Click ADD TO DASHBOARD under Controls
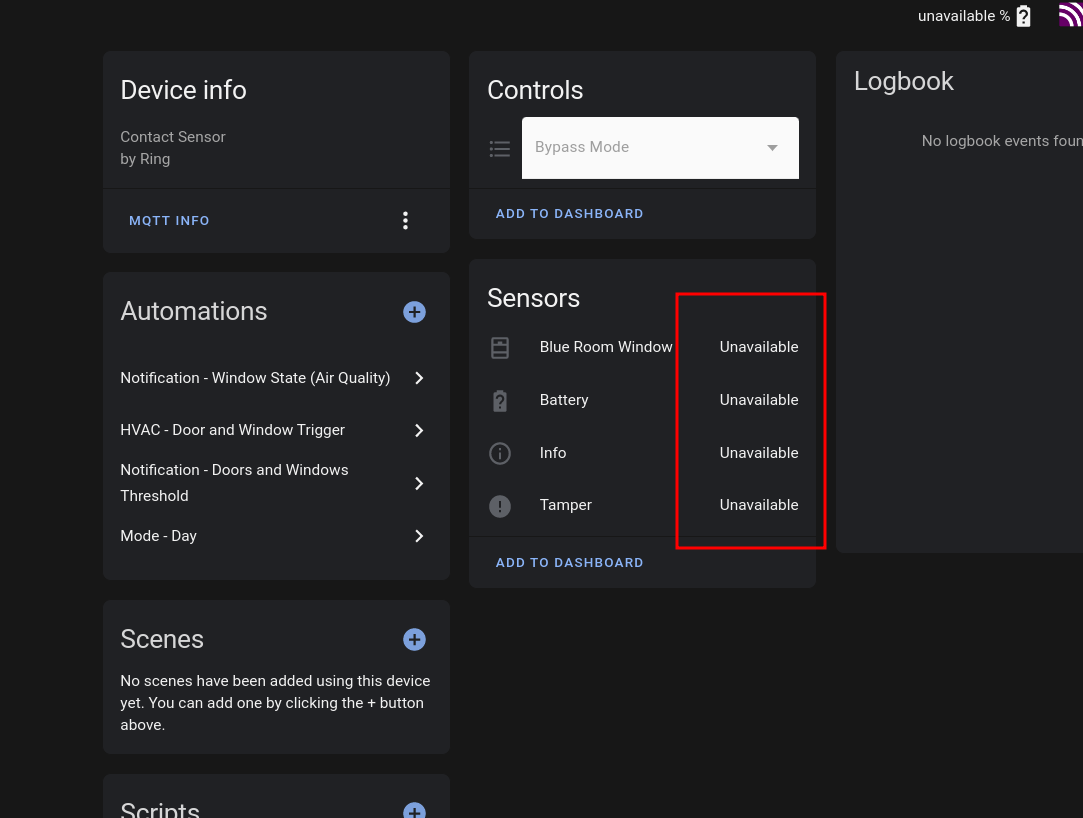The width and height of the screenshot is (1083, 818). [570, 213]
